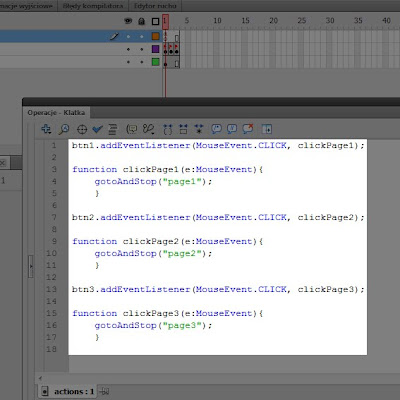Image resolution: width=400 pixels, height=400 pixels.
Task: Click the purple layer outline color swatch
Action: (x=155, y=49)
